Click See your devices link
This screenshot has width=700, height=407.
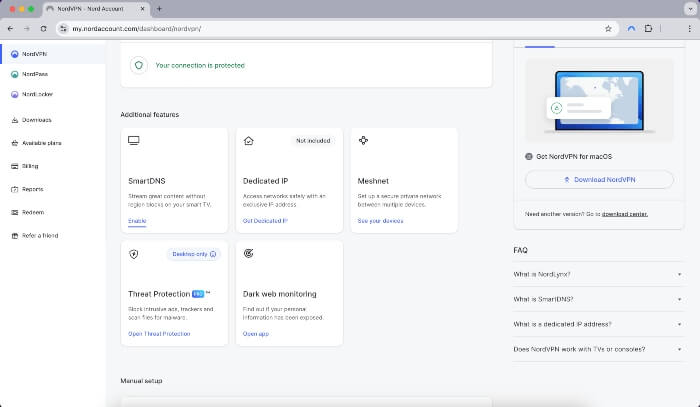coord(380,221)
